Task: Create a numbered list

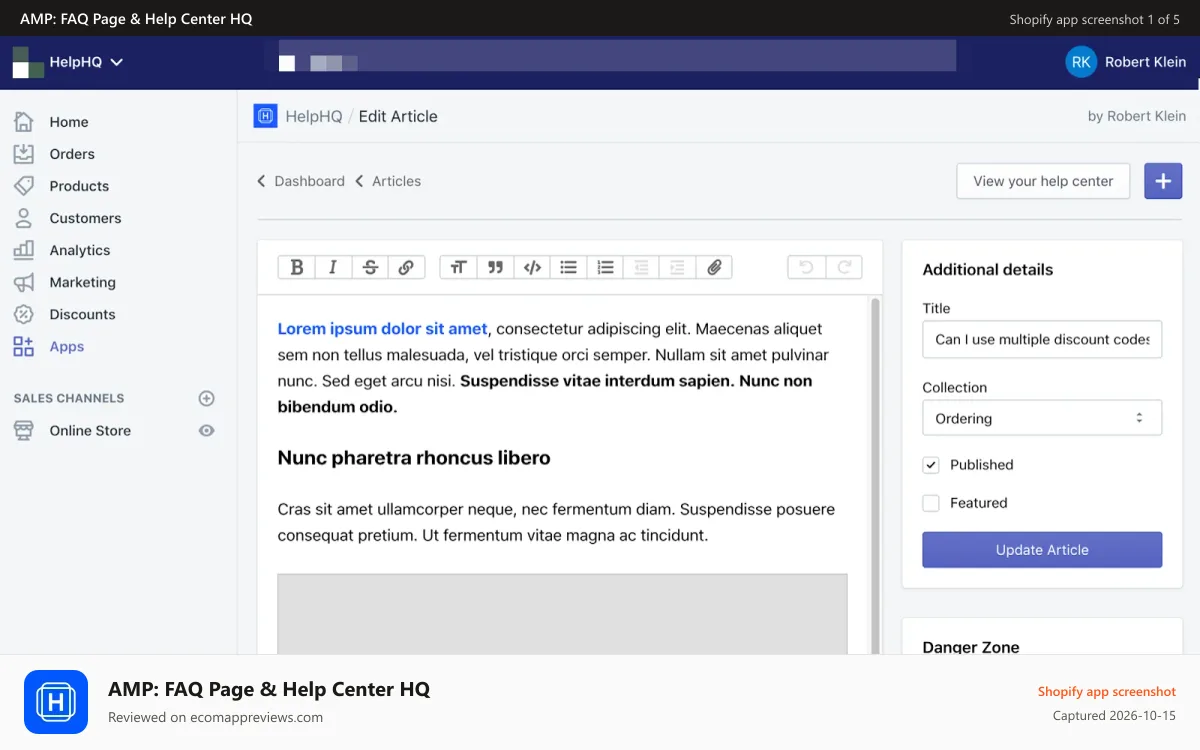Action: point(605,267)
